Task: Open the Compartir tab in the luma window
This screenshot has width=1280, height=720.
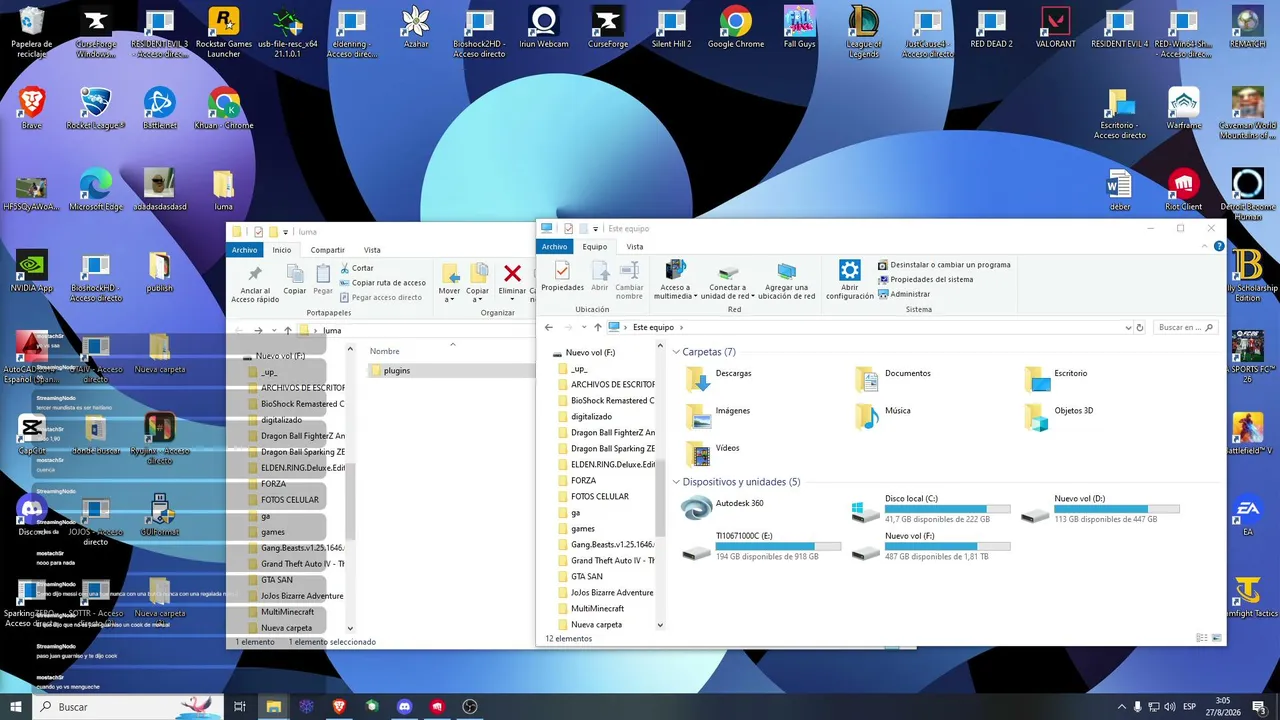Action: point(328,250)
